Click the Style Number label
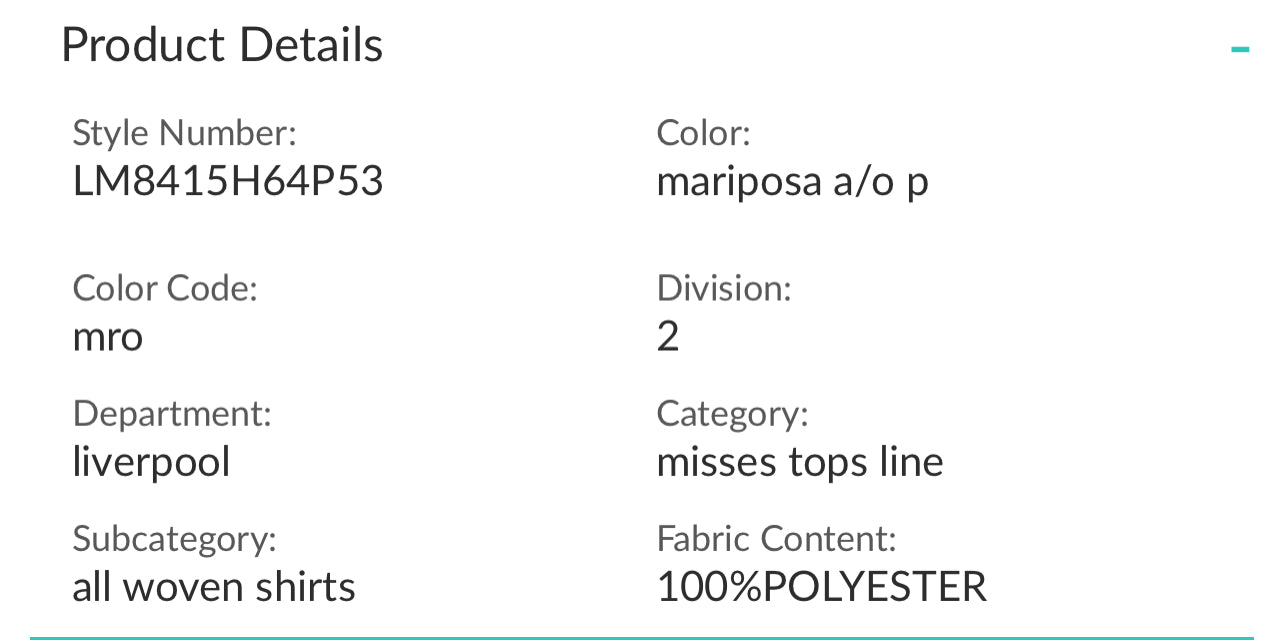Screen dimensions: 1284x642 click(x=185, y=133)
